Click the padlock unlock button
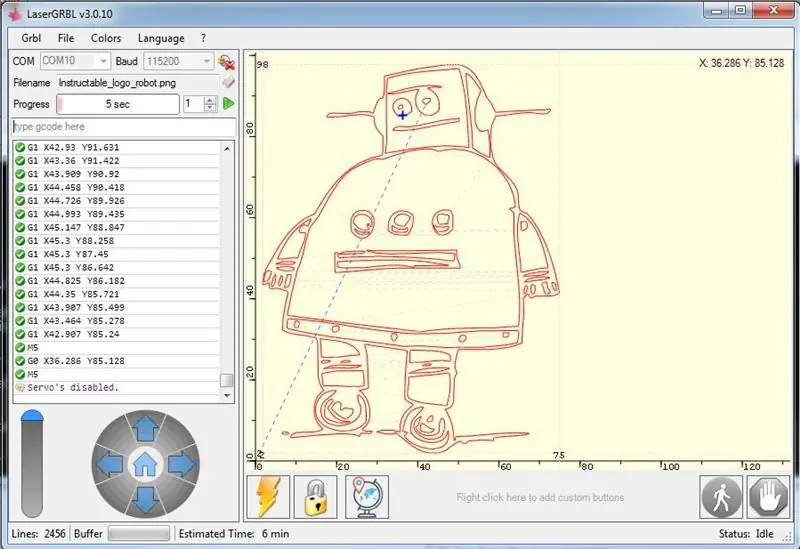 pos(316,496)
